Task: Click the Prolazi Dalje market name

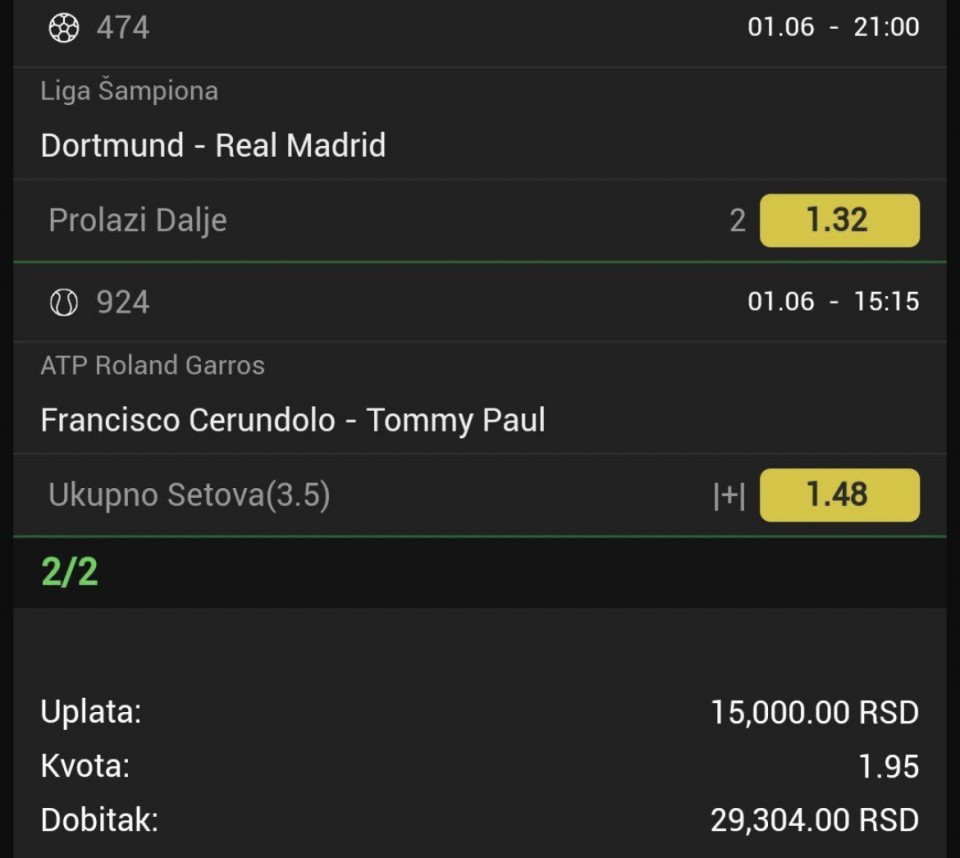Action: pyautogui.click(x=138, y=220)
